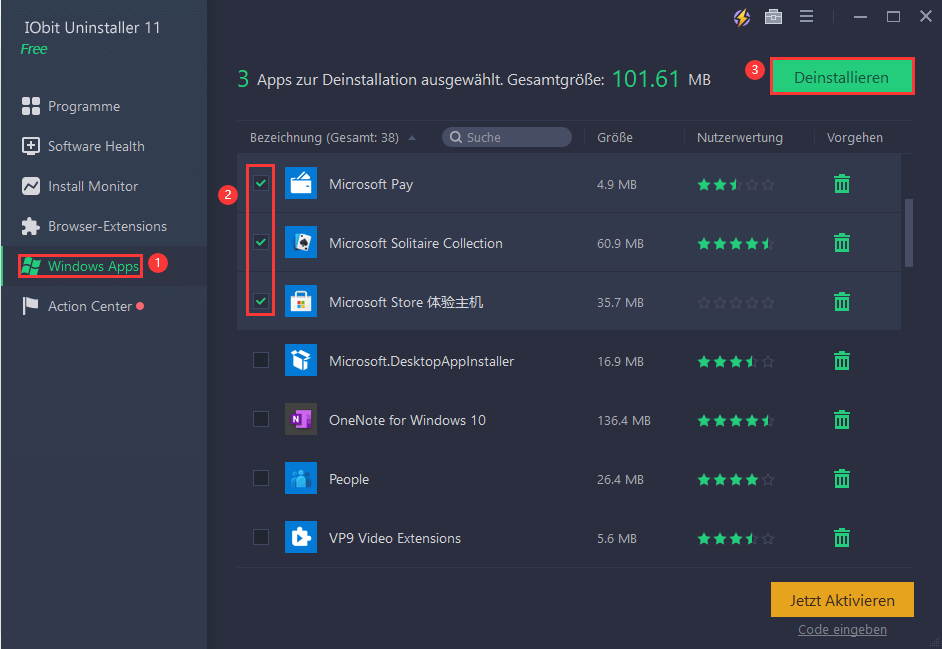Click the VP9 Video Extensions name

(x=395, y=538)
